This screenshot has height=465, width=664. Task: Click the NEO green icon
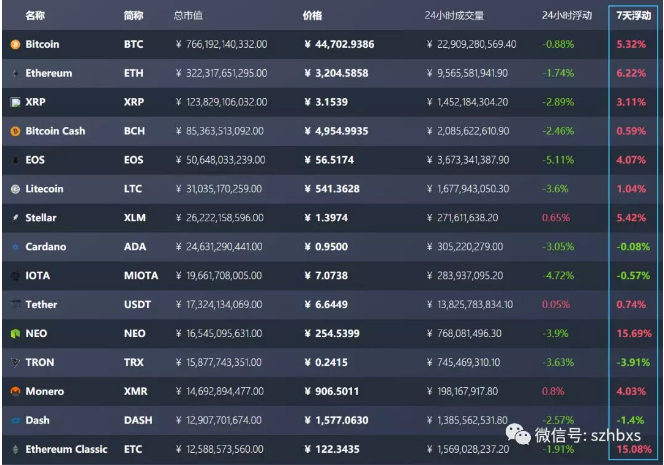point(15,333)
